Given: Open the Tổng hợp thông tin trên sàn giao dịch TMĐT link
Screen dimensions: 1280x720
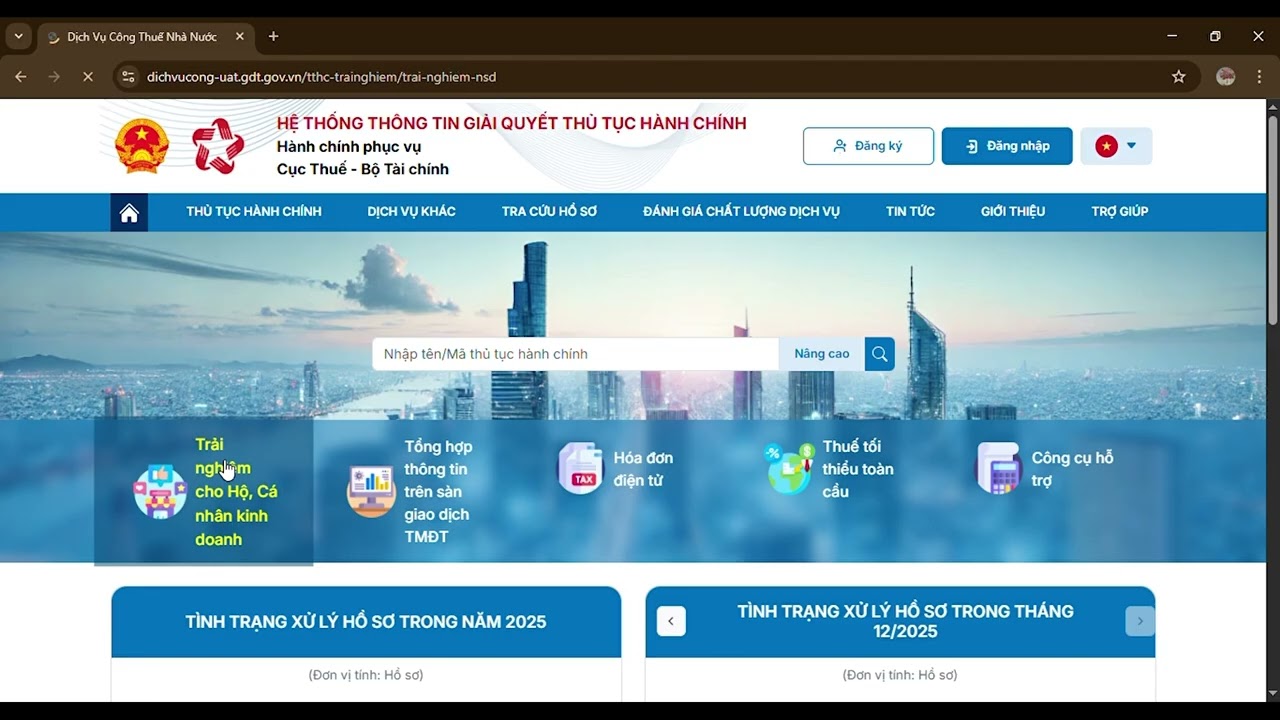Looking at the screenshot, I should [x=438, y=492].
